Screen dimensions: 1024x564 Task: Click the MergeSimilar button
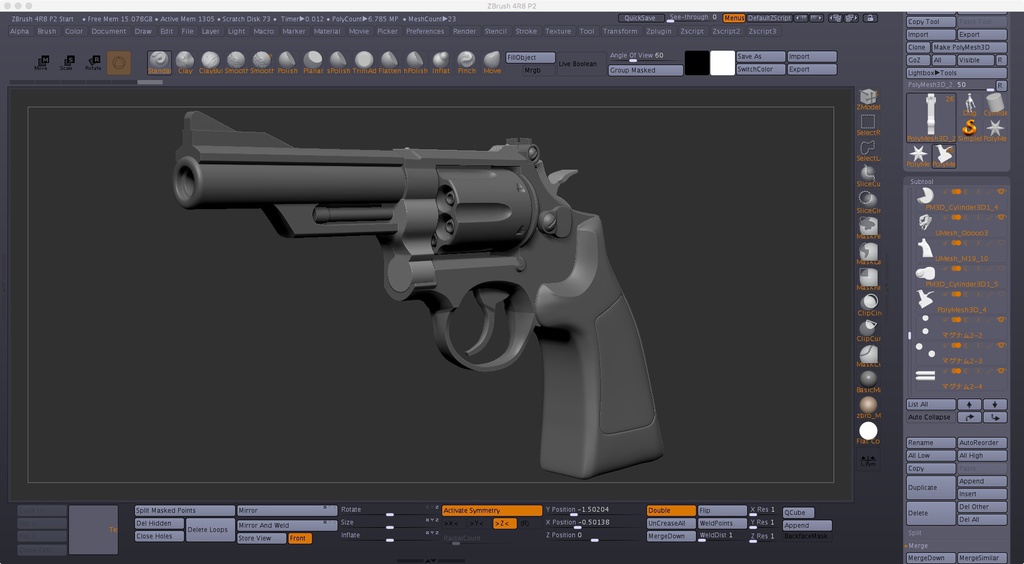[982, 558]
